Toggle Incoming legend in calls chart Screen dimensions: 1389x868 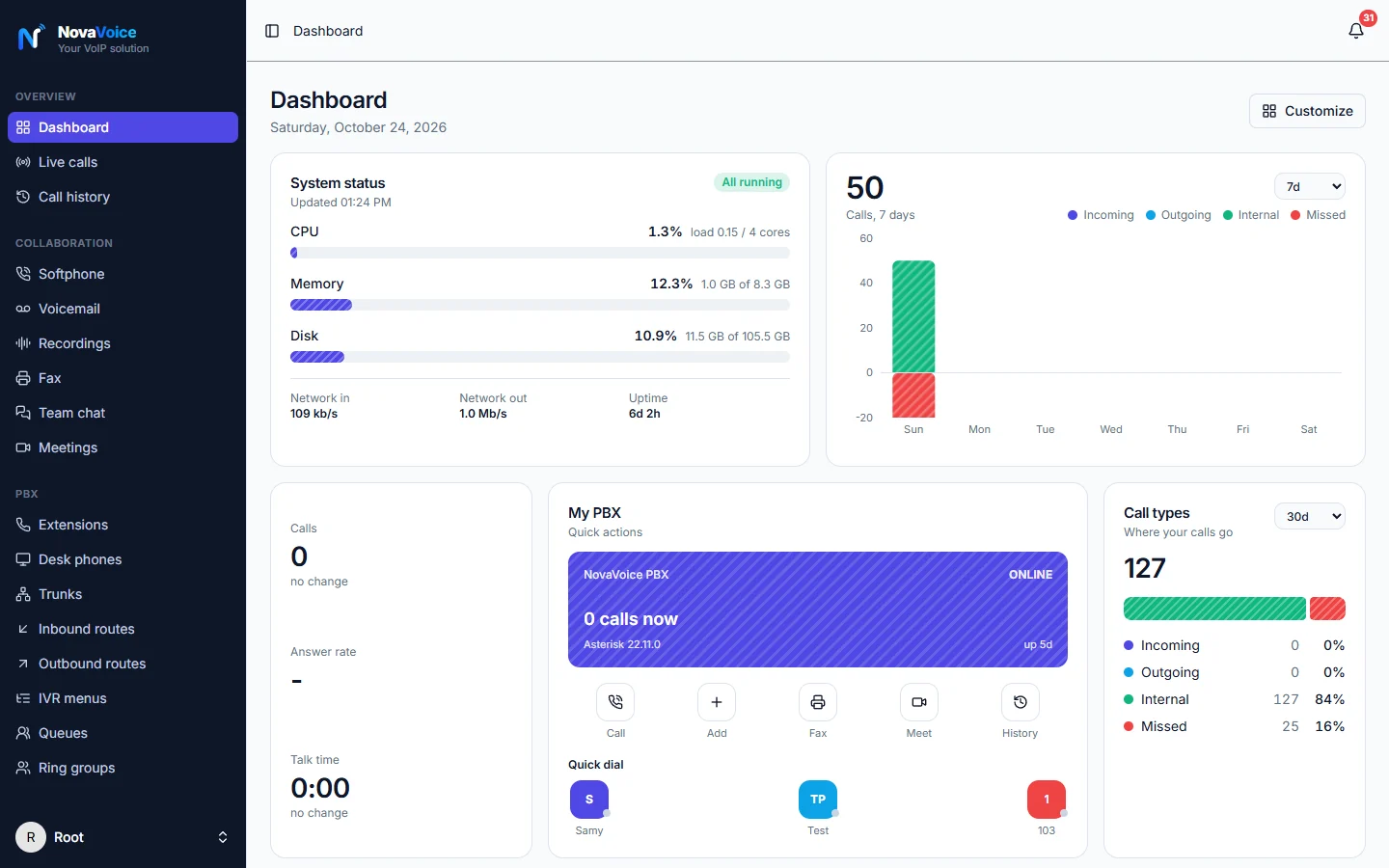pyautogui.click(x=1101, y=215)
